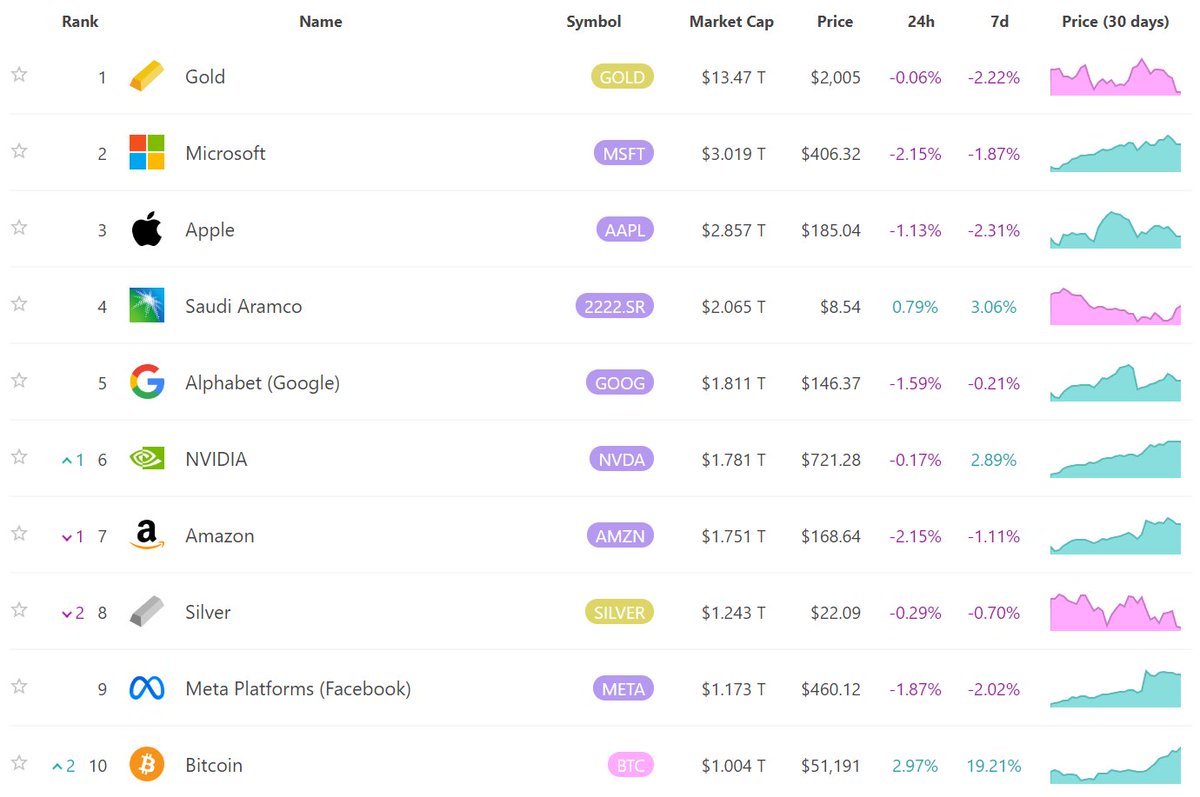Click the Amazon logo icon
The width and height of the screenshot is (1200, 797).
(x=147, y=535)
